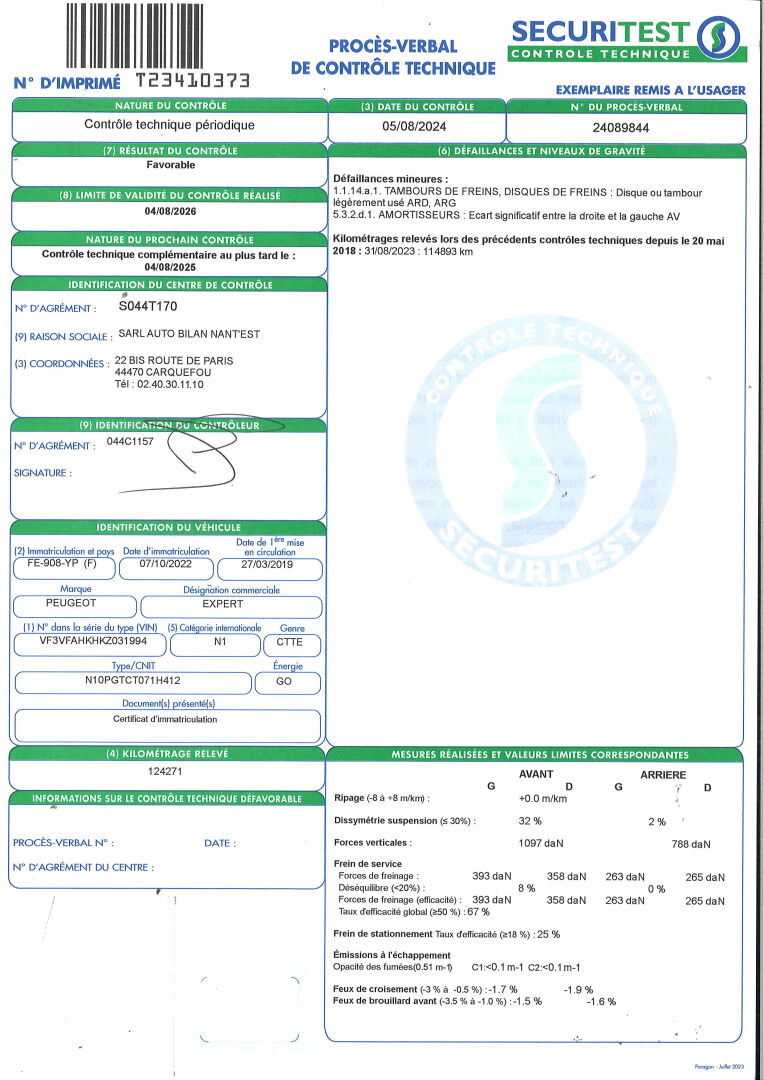Screen dimensions: 764x1080
Task: Select parking brake efficiency 25 %
Action: (x=548, y=935)
